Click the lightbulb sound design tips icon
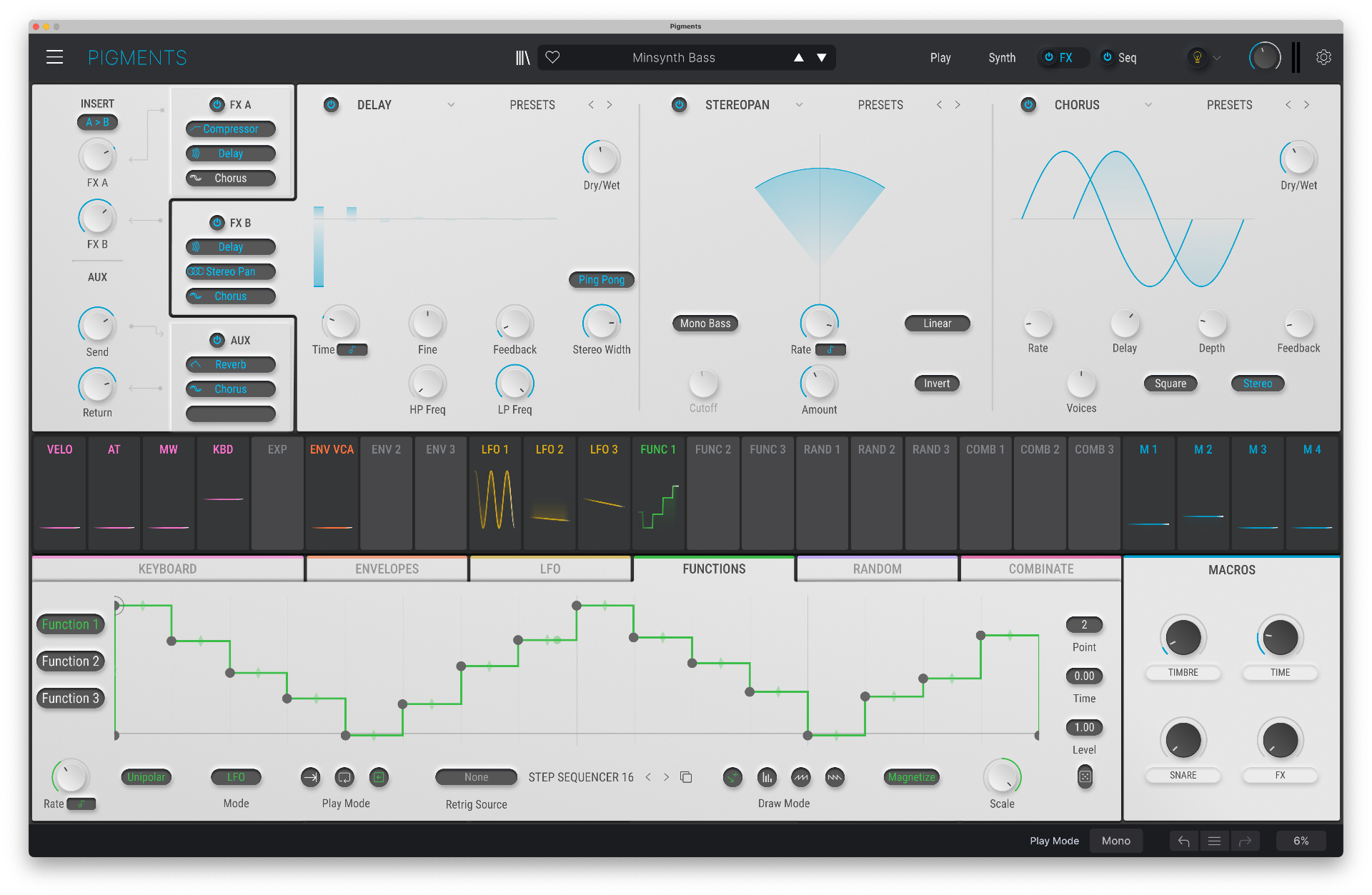Viewport: 1372px width, 895px height. pyautogui.click(x=1197, y=58)
